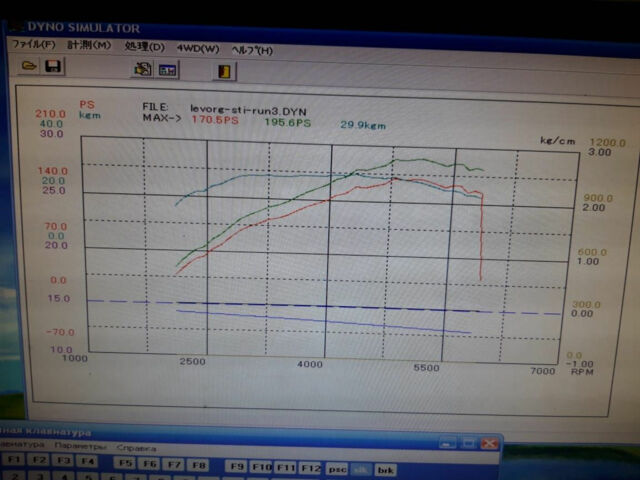Click the 2500 RPM axis label
The width and height of the screenshot is (640, 480).
[x=192, y=361]
